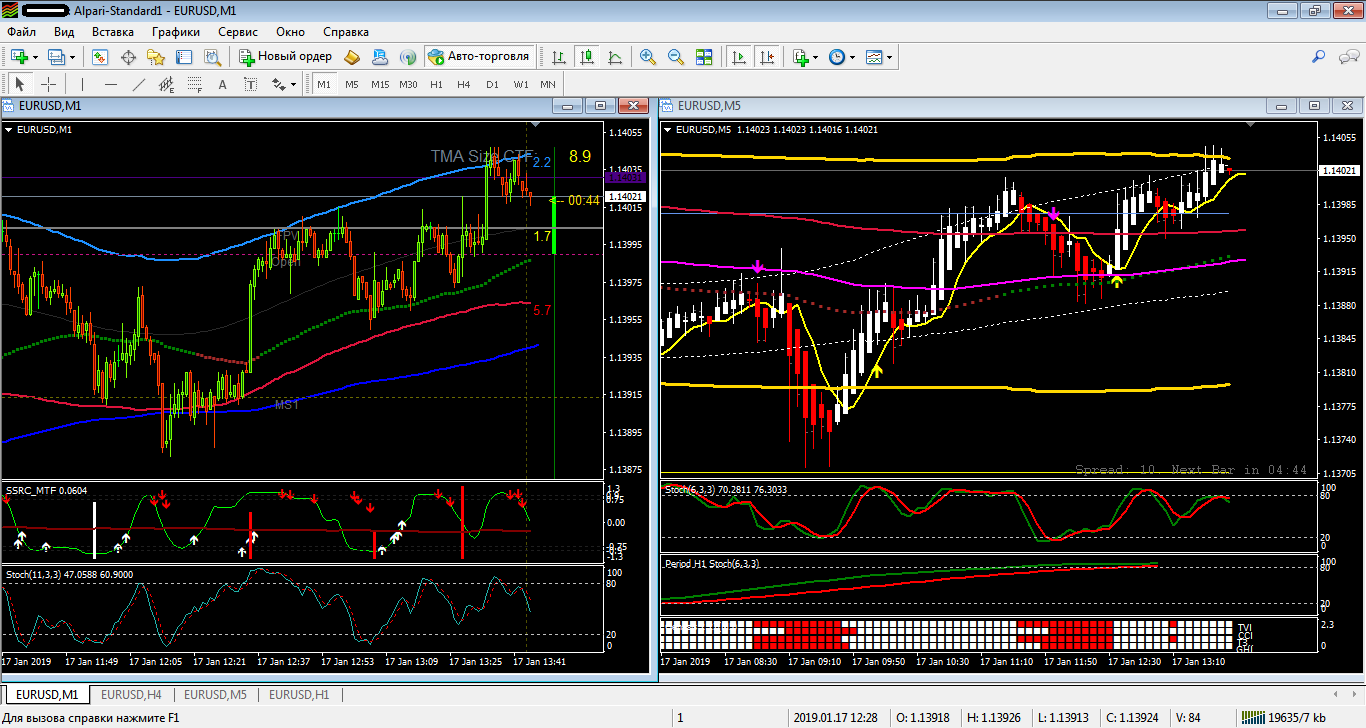1366x728 pixels.
Task: Switch to the EURUSD,H4 chart tab
Action: pos(131,694)
